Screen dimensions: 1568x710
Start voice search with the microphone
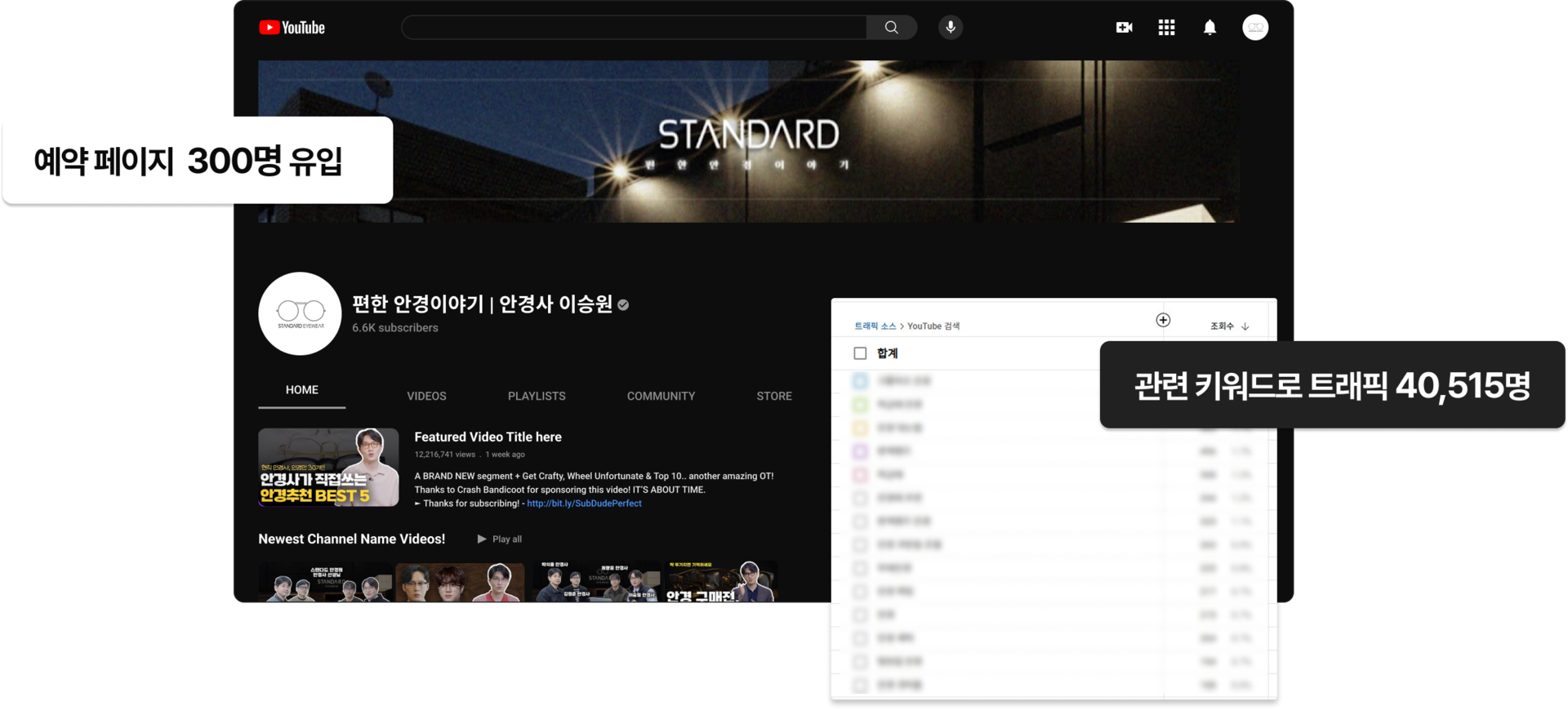click(951, 28)
